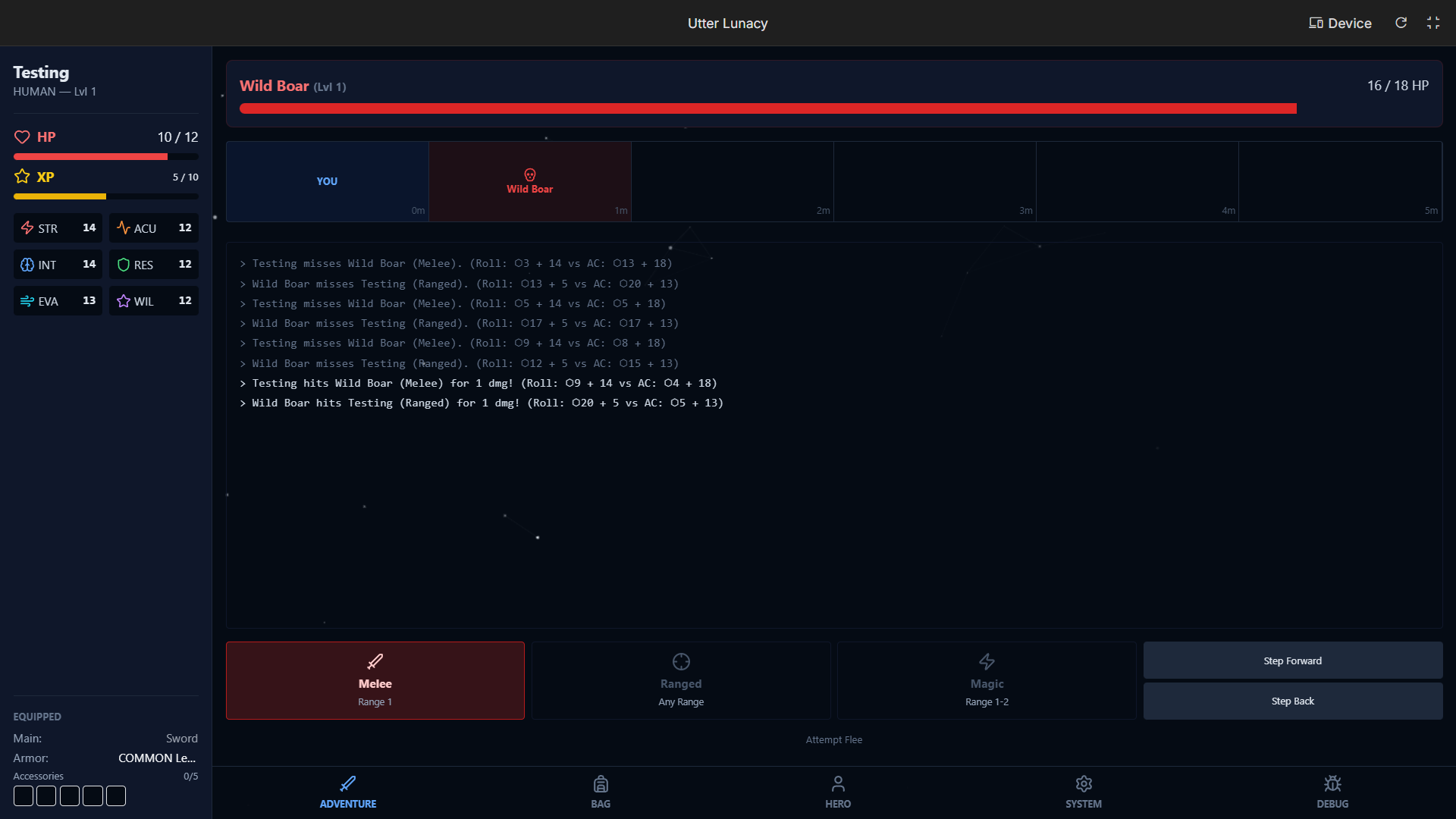Click the Wild Boar skull icon
This screenshot has height=819, width=1456.
(529, 175)
